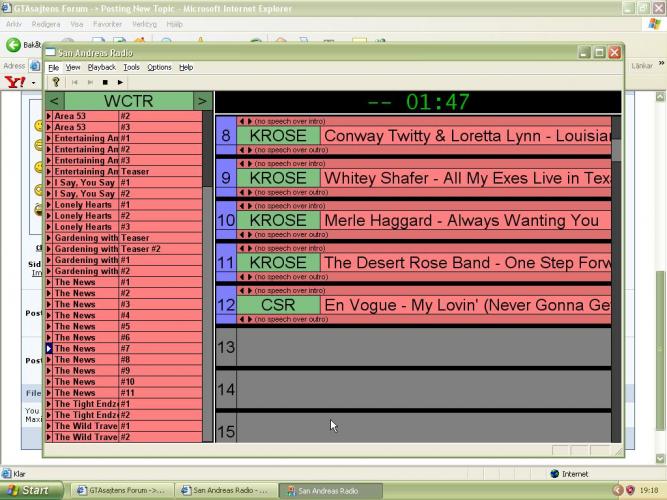Image resolution: width=667 pixels, height=500 pixels.
Task: Open the Playback menu
Action: (x=102, y=67)
